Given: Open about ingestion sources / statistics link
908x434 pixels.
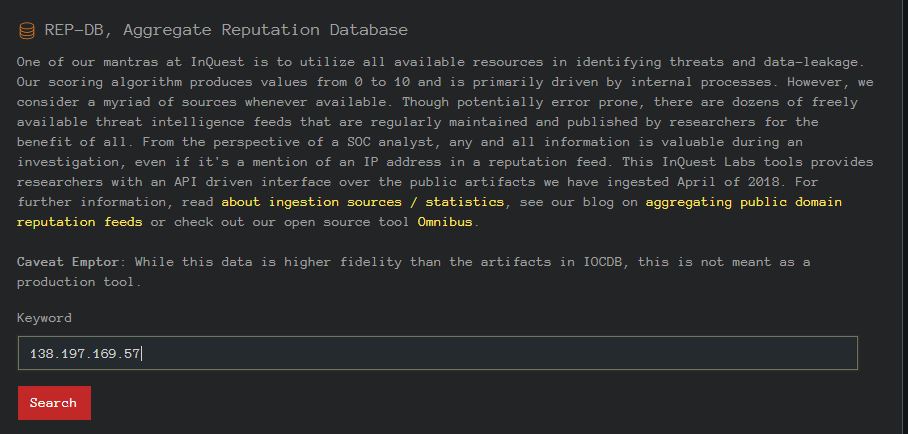Looking at the screenshot, I should click(x=363, y=202).
